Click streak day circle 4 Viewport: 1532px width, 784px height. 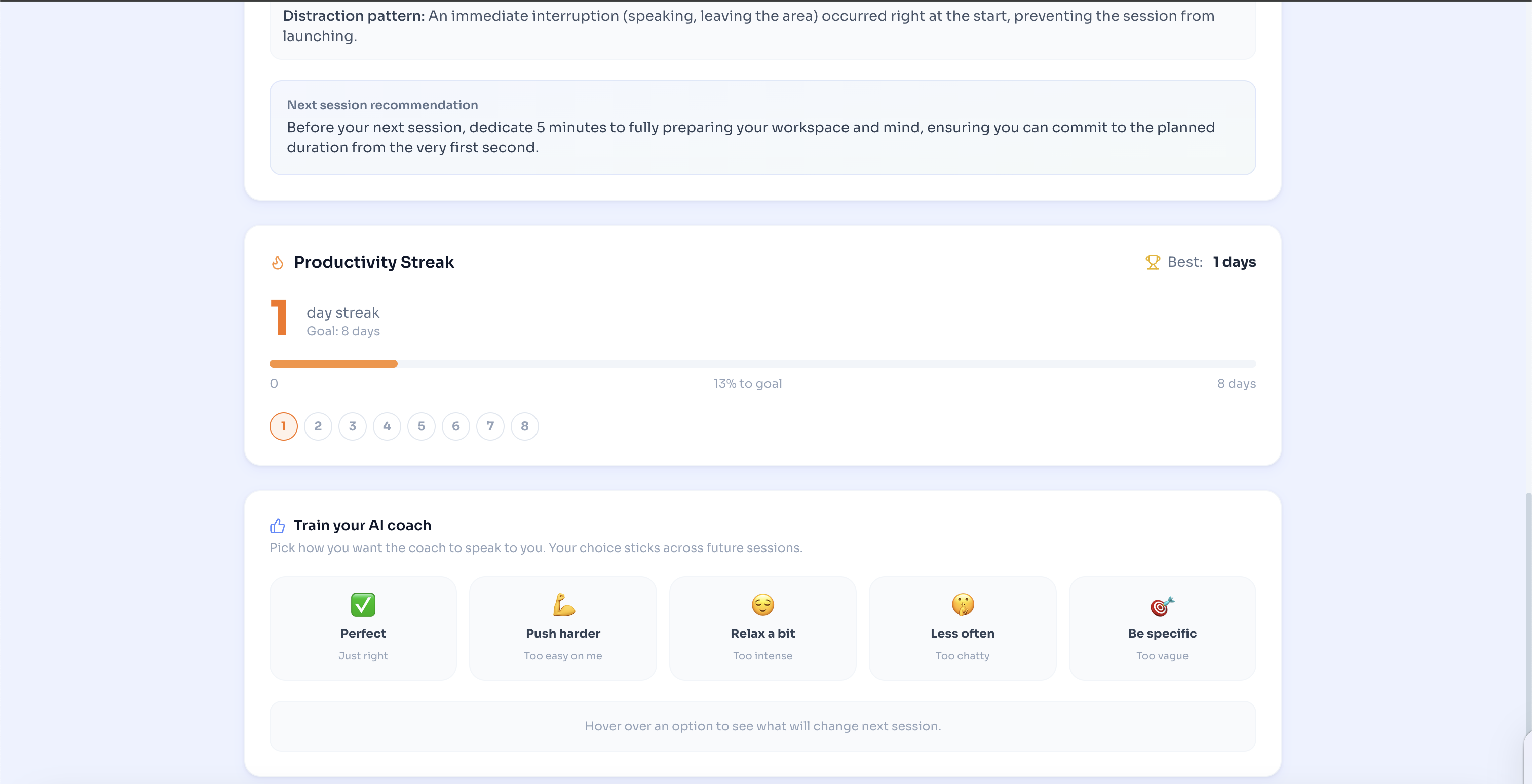387,426
